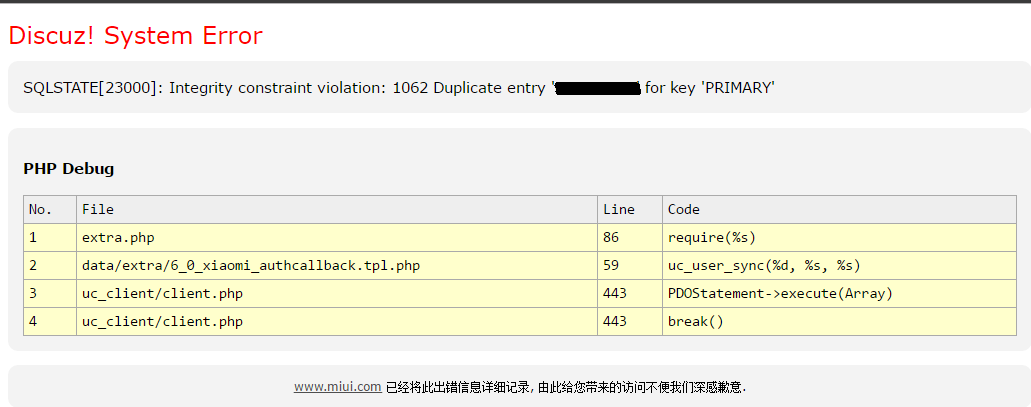Click the blacked-out duplicate entry value
This screenshot has height=407, width=1031.
[x=597, y=89]
